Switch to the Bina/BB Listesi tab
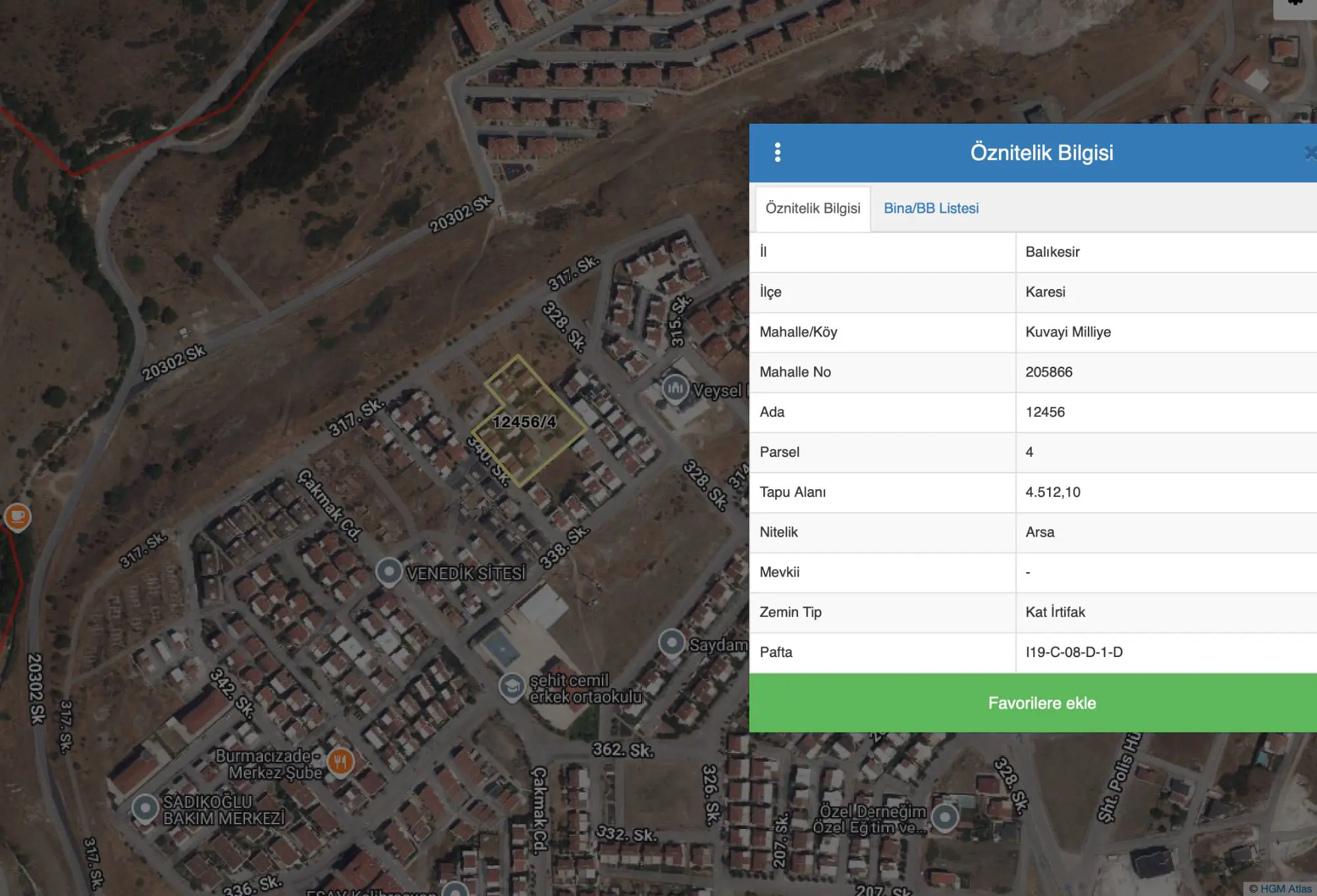Screen dimensions: 1317x896 [931, 208]
